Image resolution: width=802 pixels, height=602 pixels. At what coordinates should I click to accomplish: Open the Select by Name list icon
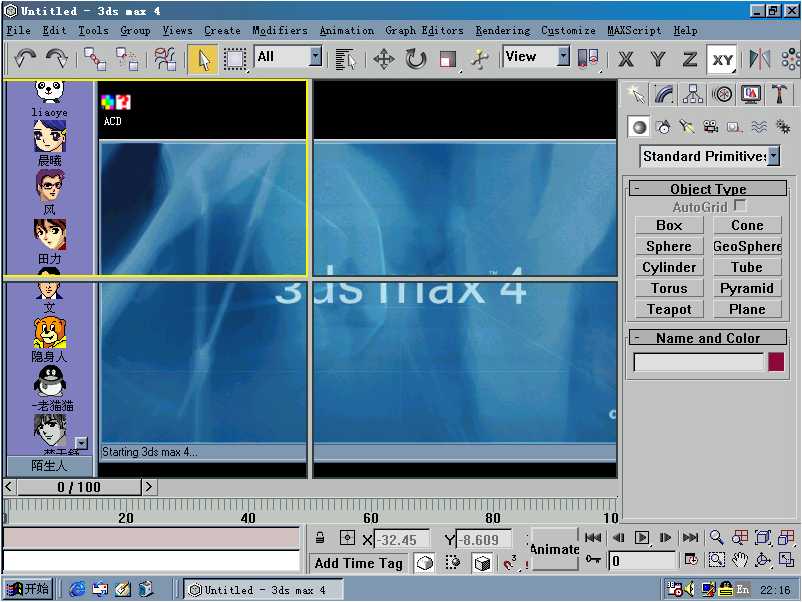click(x=346, y=59)
